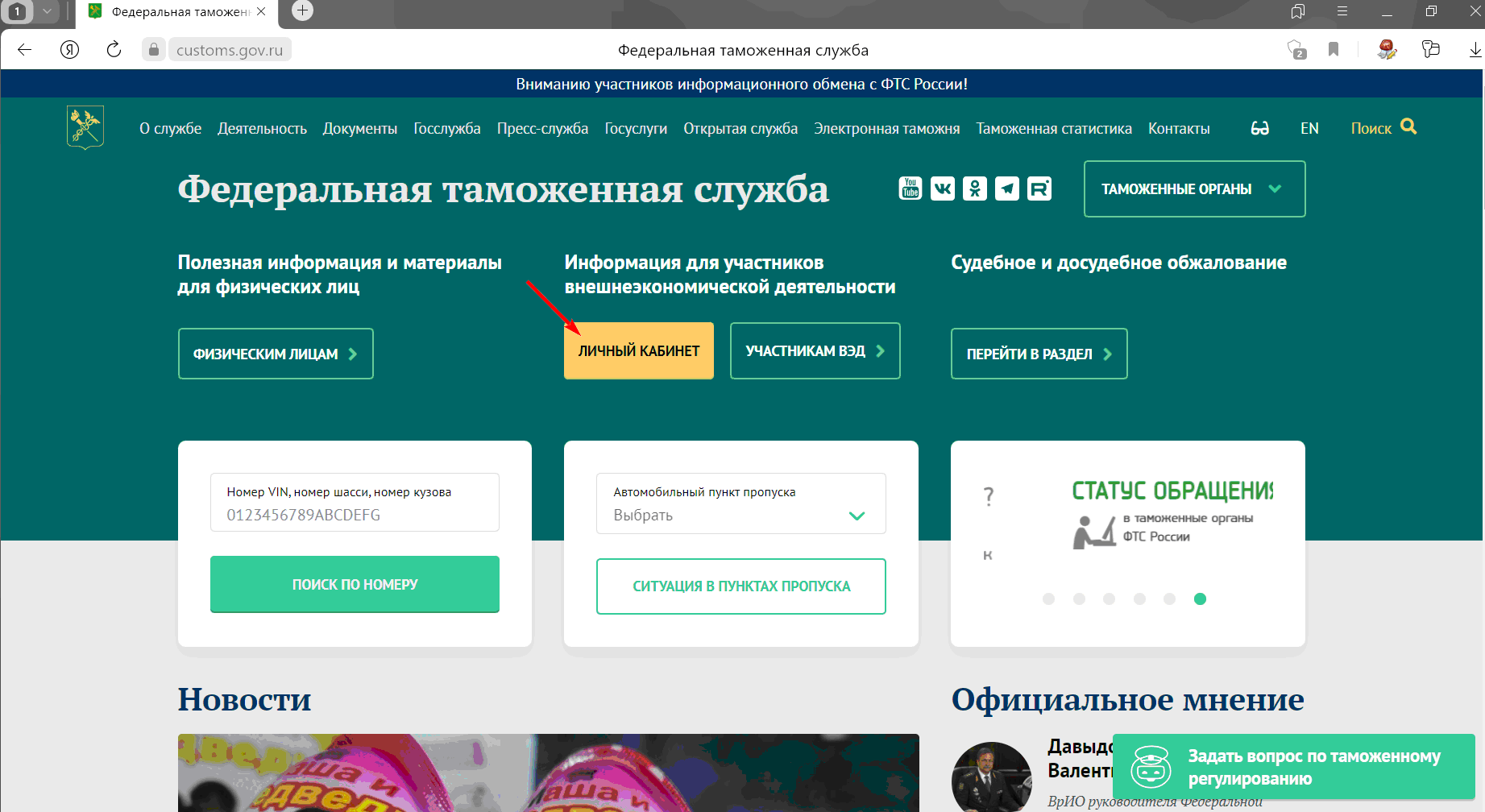Open the browser downloads arrow
This screenshot has height=812, width=1485.
[1475, 50]
